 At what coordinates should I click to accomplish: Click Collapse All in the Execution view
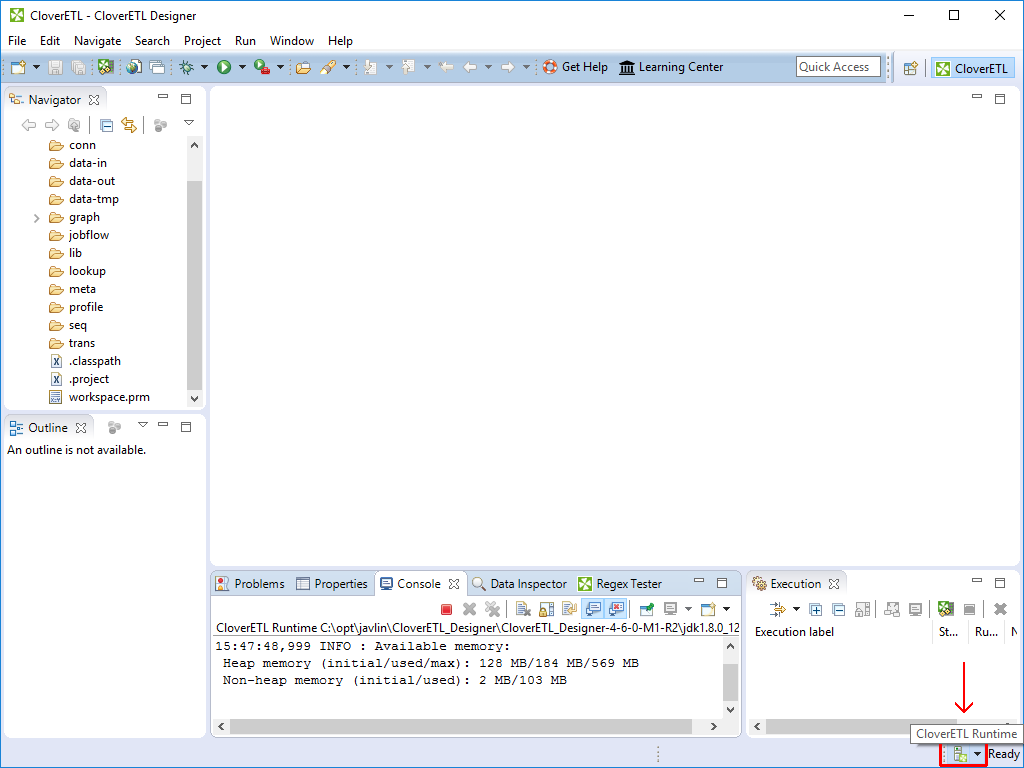pos(839,609)
